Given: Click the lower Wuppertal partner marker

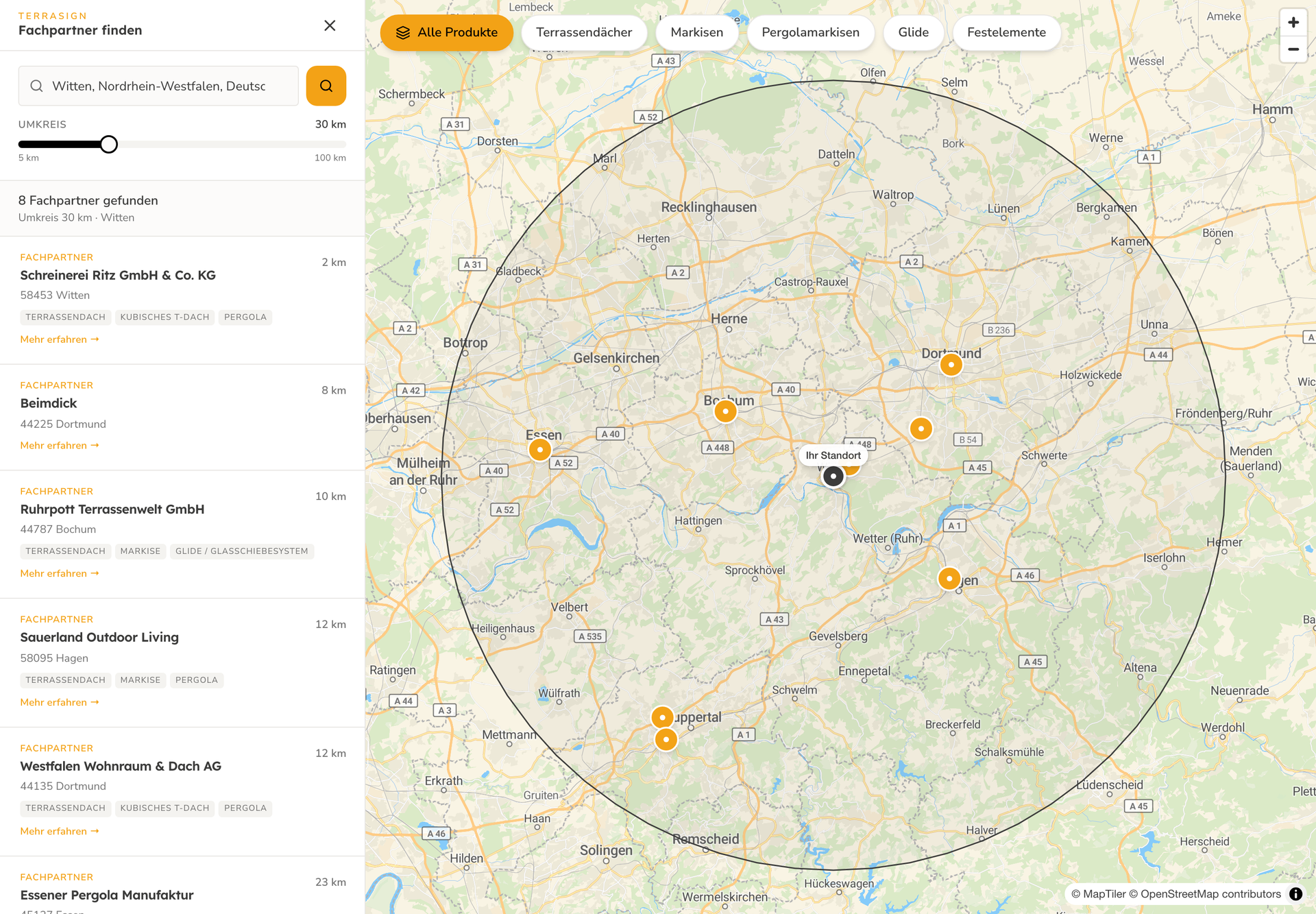Looking at the screenshot, I should pos(666,740).
